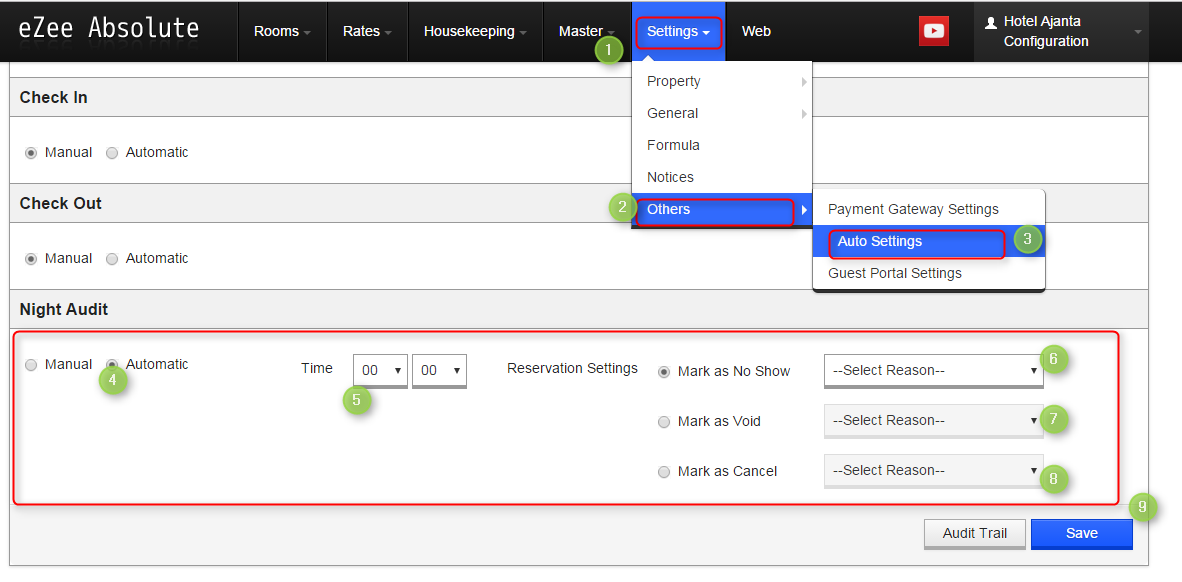The width and height of the screenshot is (1182, 582).
Task: Choose Mark as Void option
Action: coord(664,422)
